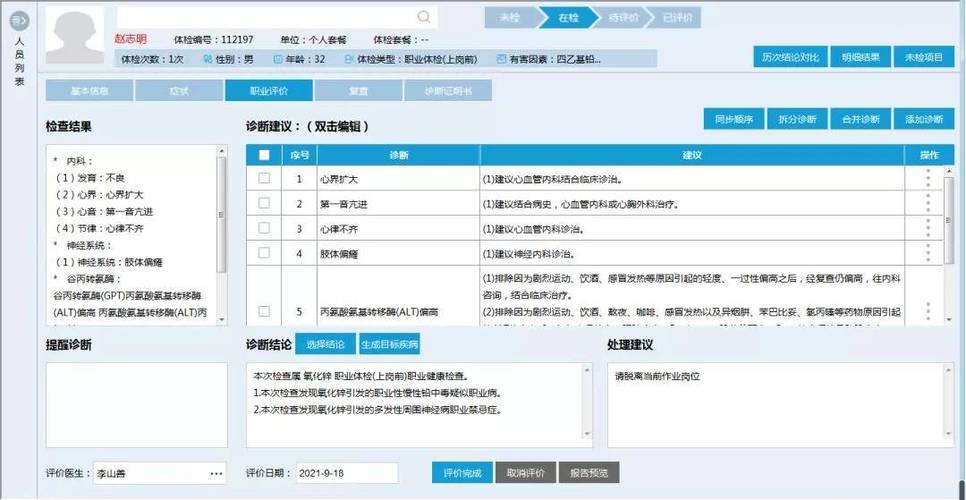
Task: Check the row 2 第一音亢进 checkbox
Action: (x=264, y=203)
